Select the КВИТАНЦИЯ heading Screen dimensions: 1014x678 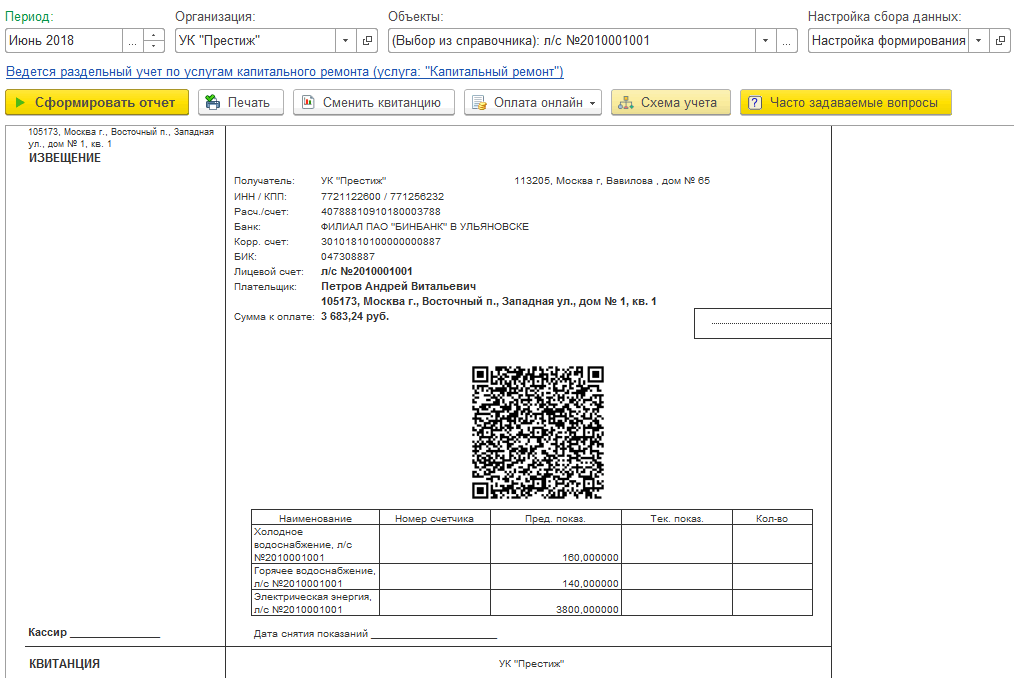(x=65, y=664)
